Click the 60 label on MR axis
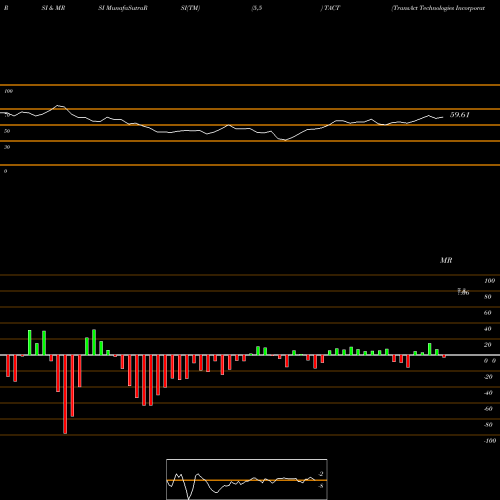Screen dimensions: 500x500 [488, 313]
